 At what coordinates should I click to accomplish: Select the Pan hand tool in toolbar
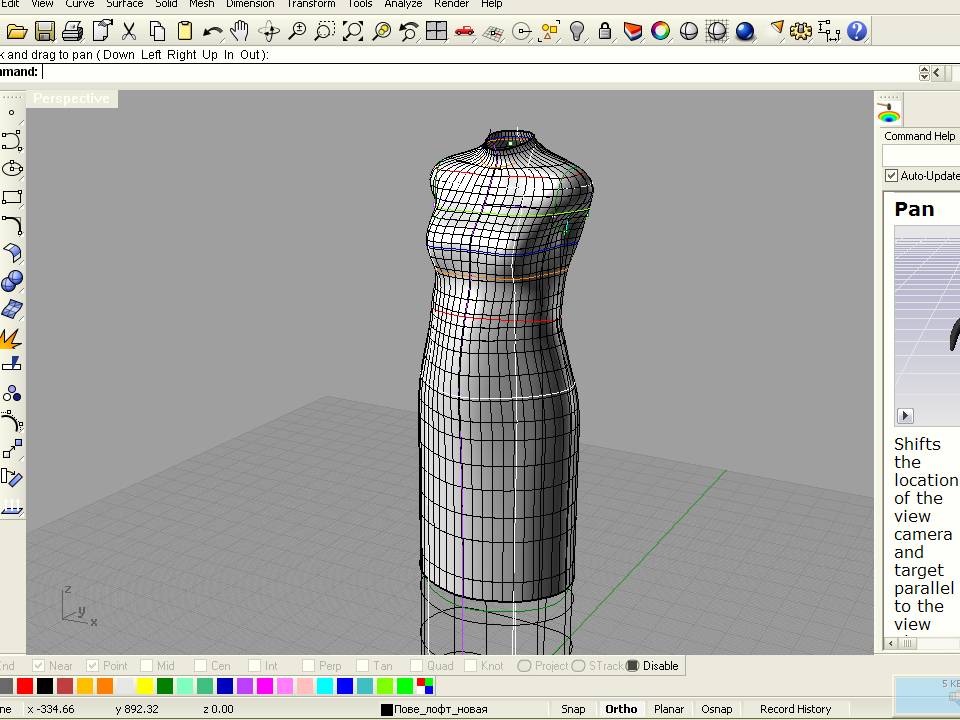click(x=240, y=32)
